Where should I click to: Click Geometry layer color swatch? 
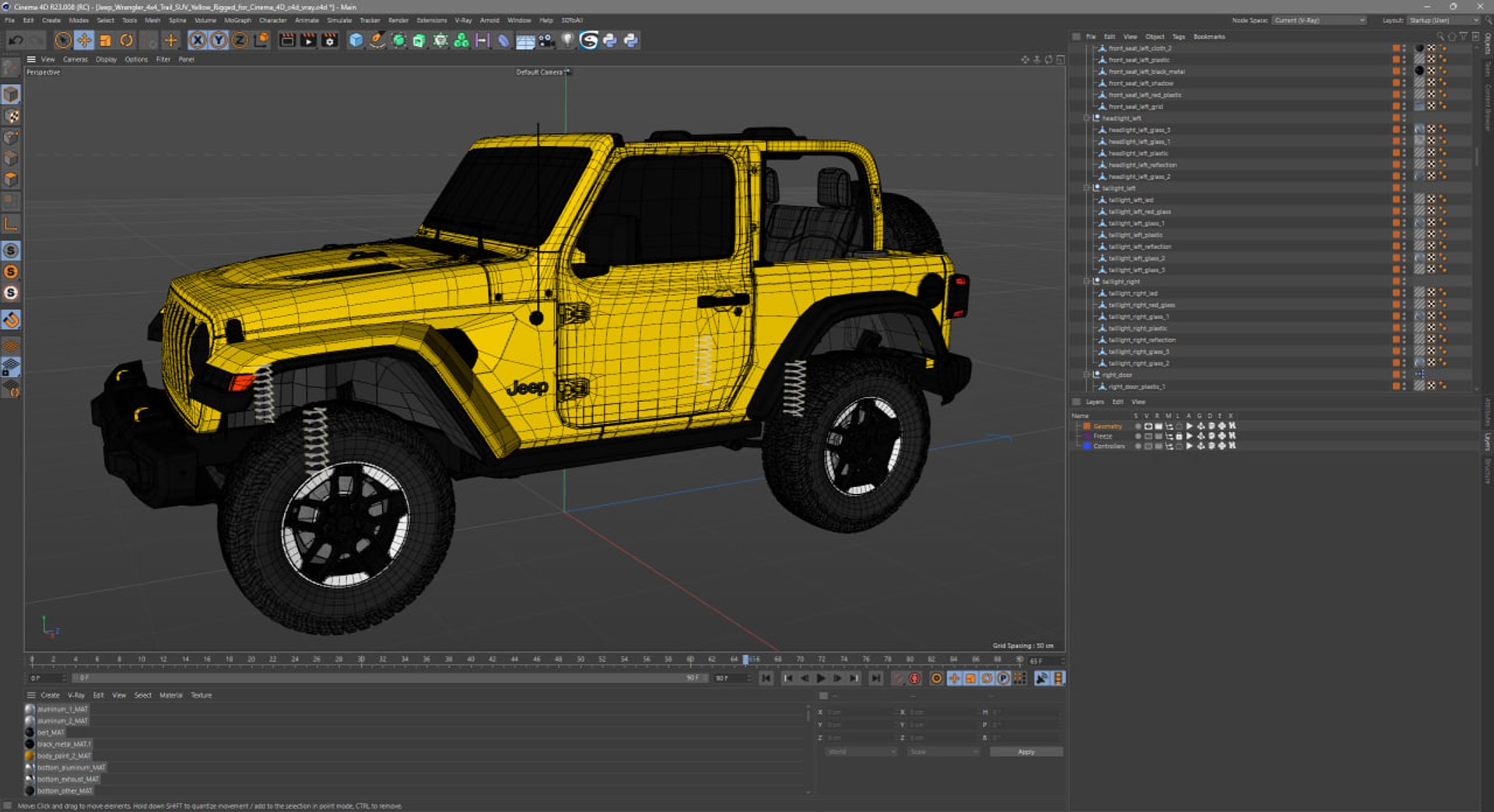point(1087,426)
